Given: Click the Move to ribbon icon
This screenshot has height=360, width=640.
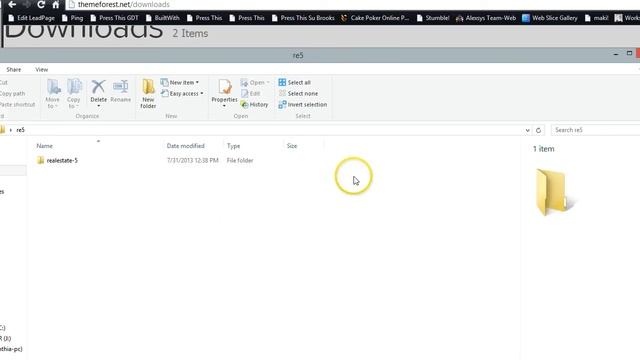Looking at the screenshot, I should [x=53, y=94].
